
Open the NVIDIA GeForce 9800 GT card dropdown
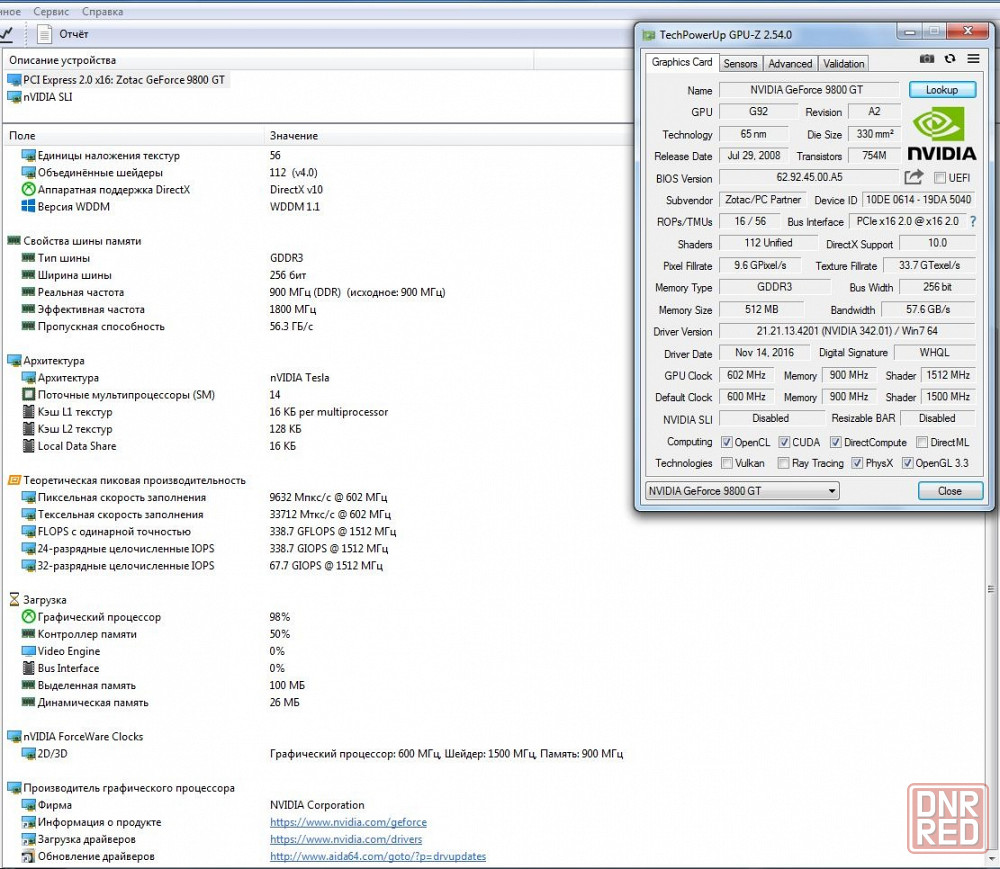pyautogui.click(x=742, y=491)
